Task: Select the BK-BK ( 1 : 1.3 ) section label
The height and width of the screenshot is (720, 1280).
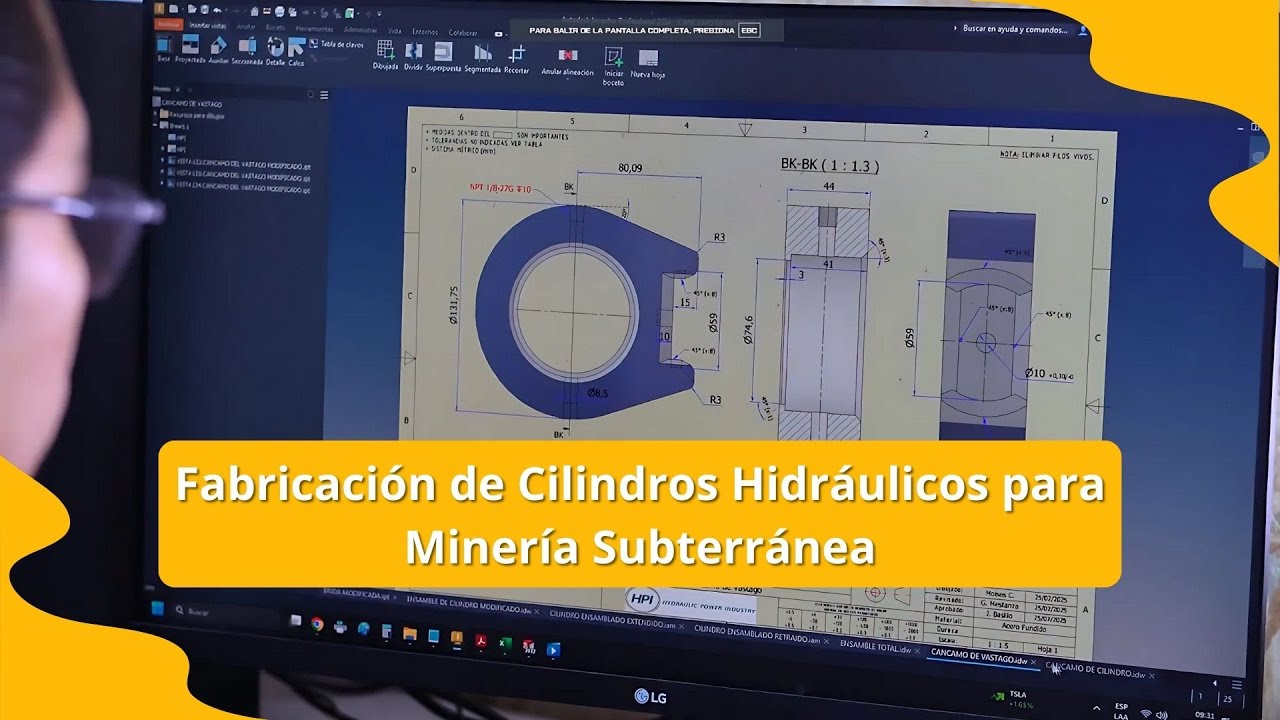Action: click(829, 166)
